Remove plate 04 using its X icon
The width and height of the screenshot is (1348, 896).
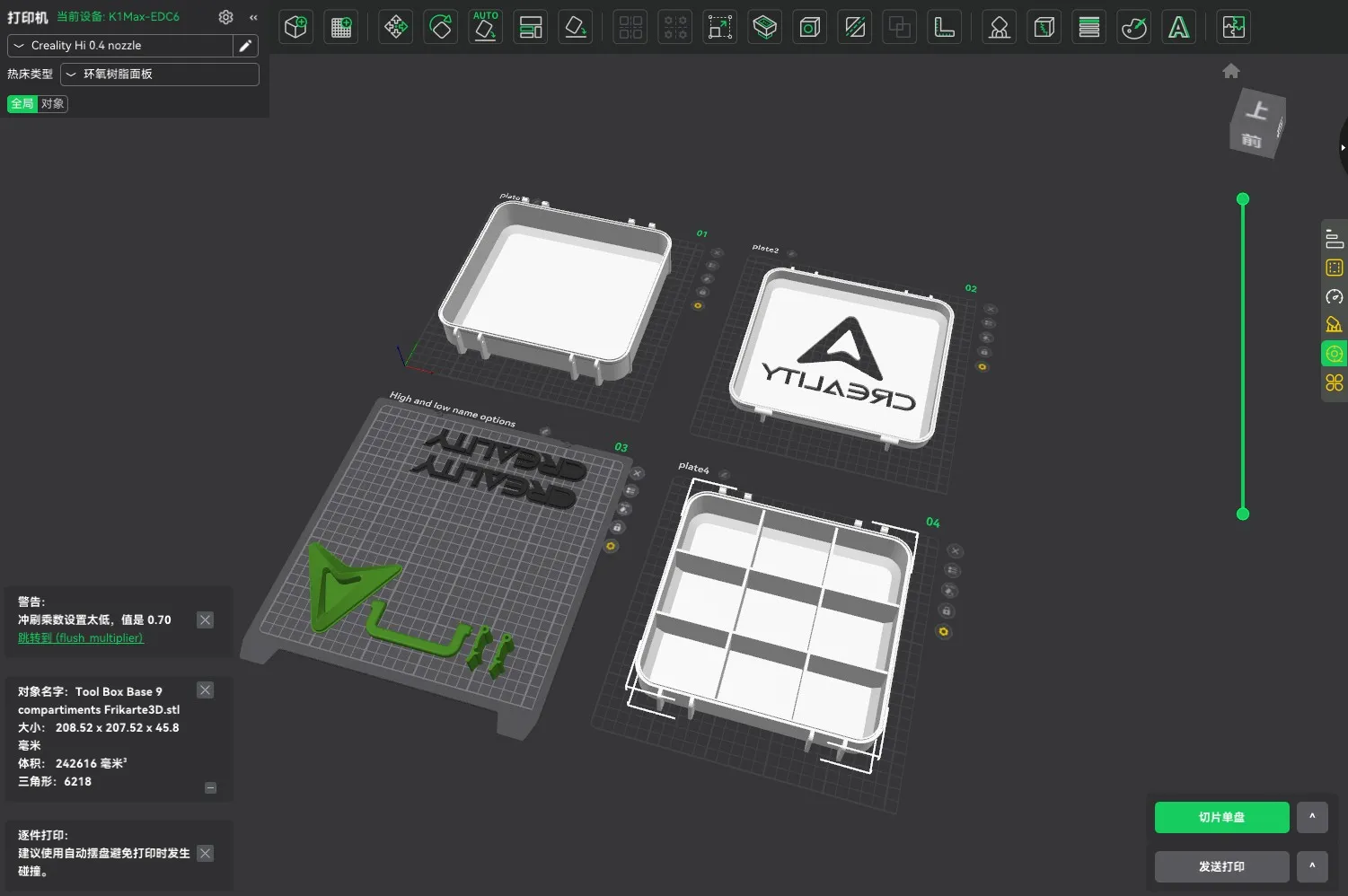[x=956, y=550]
